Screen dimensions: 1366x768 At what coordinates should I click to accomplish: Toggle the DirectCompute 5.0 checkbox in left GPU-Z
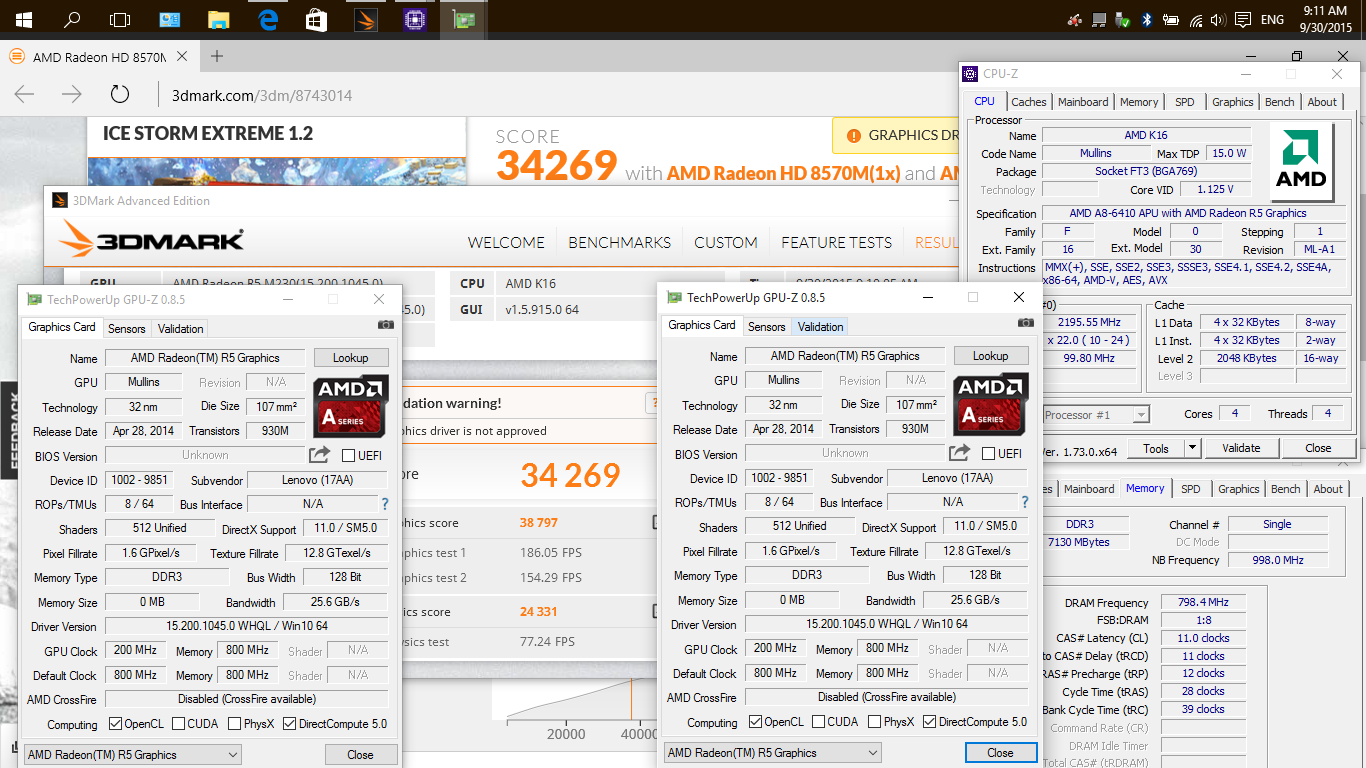click(290, 724)
